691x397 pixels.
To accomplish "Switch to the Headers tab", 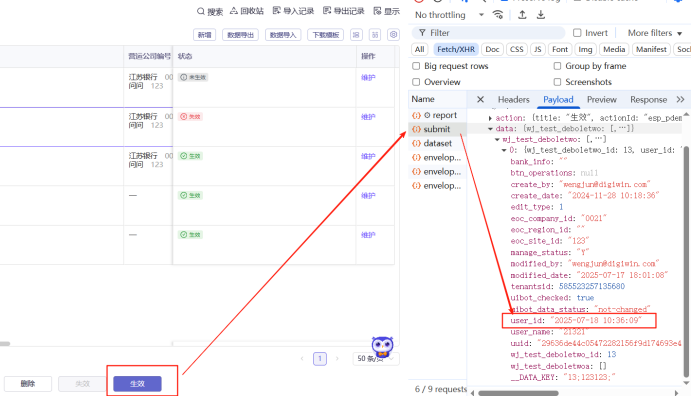I will coord(513,100).
